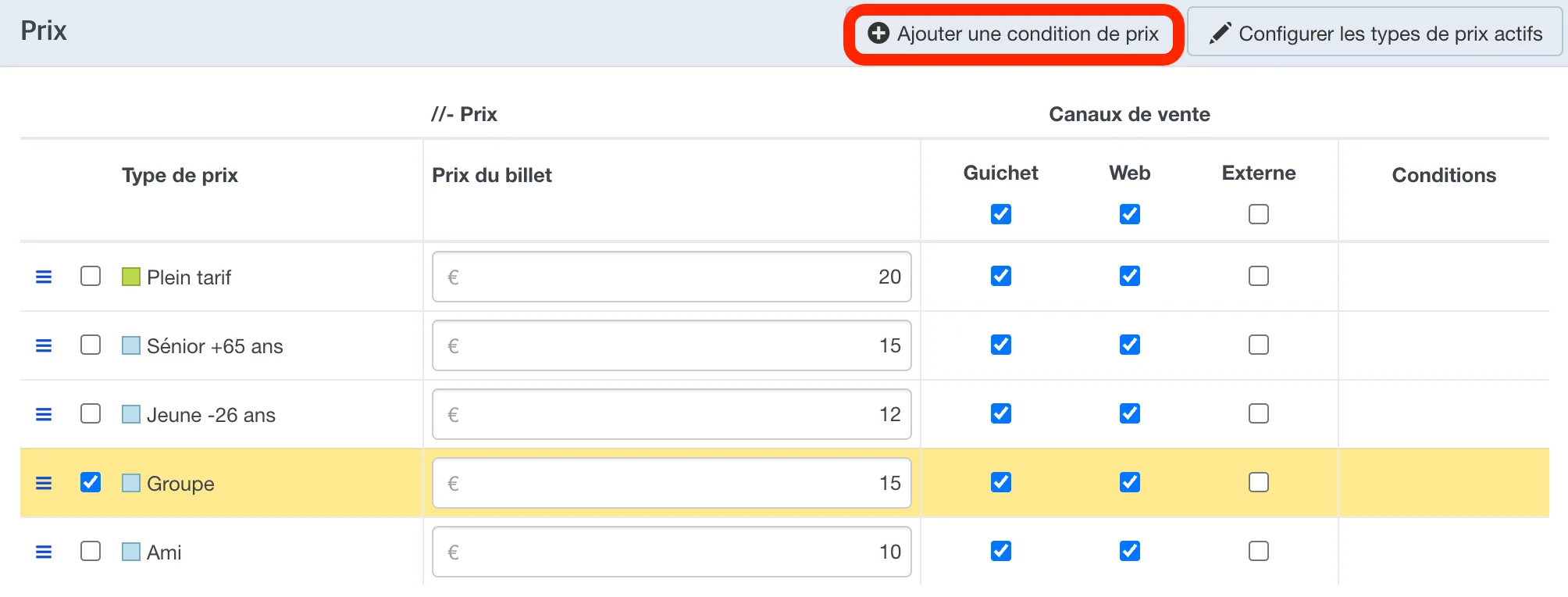Image resolution: width=1568 pixels, height=597 pixels.
Task: Uncheck Guichet channel header checkbox
Action: [1001, 214]
